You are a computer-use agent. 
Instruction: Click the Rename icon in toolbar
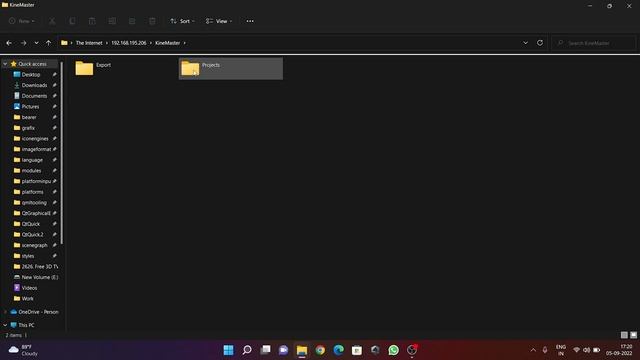click(112, 21)
